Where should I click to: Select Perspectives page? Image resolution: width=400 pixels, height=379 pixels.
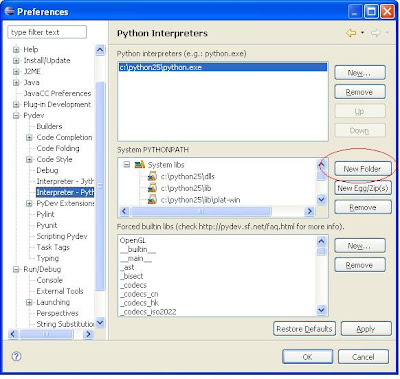[57, 313]
